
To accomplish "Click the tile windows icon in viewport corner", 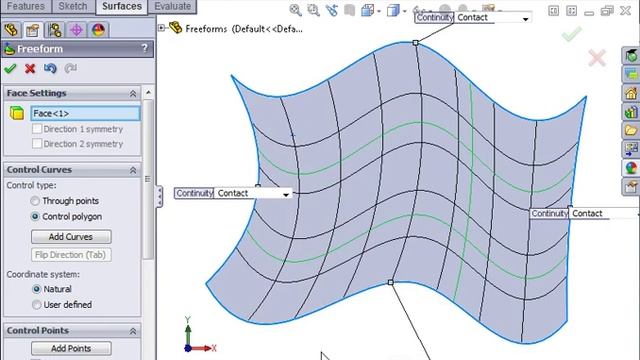I will coord(553,11).
